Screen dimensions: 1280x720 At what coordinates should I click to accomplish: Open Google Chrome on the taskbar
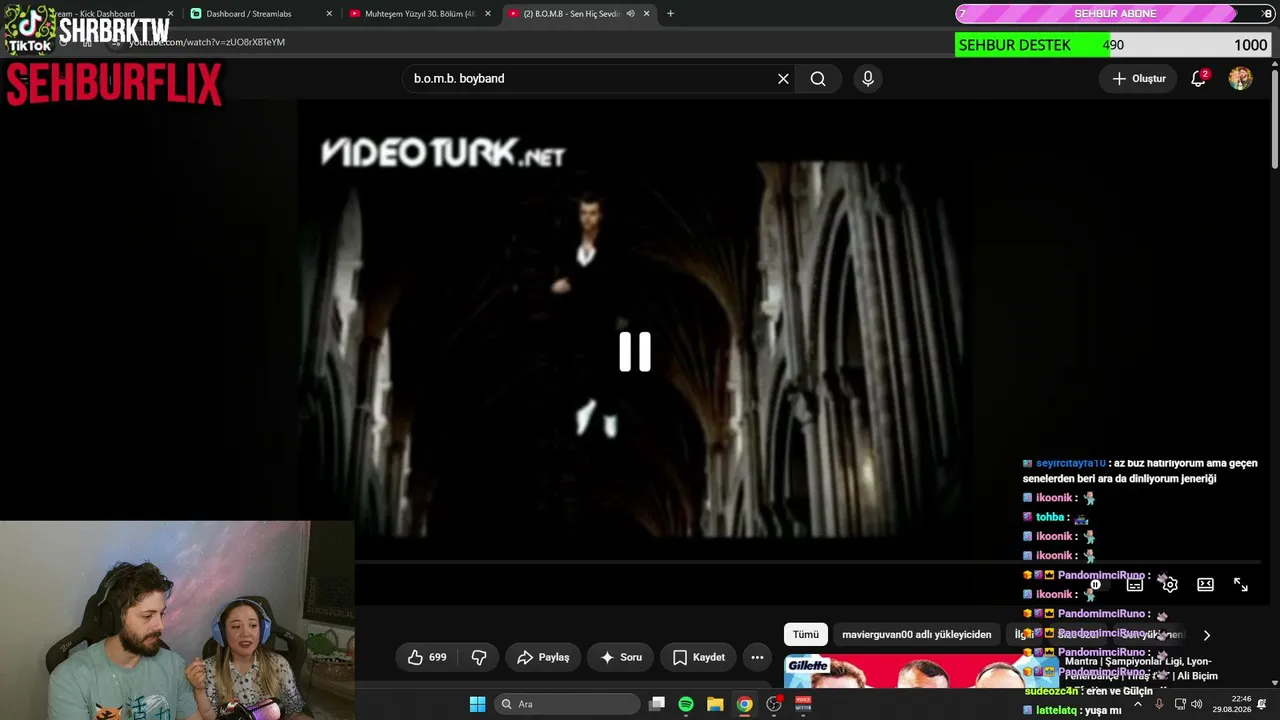(744, 704)
